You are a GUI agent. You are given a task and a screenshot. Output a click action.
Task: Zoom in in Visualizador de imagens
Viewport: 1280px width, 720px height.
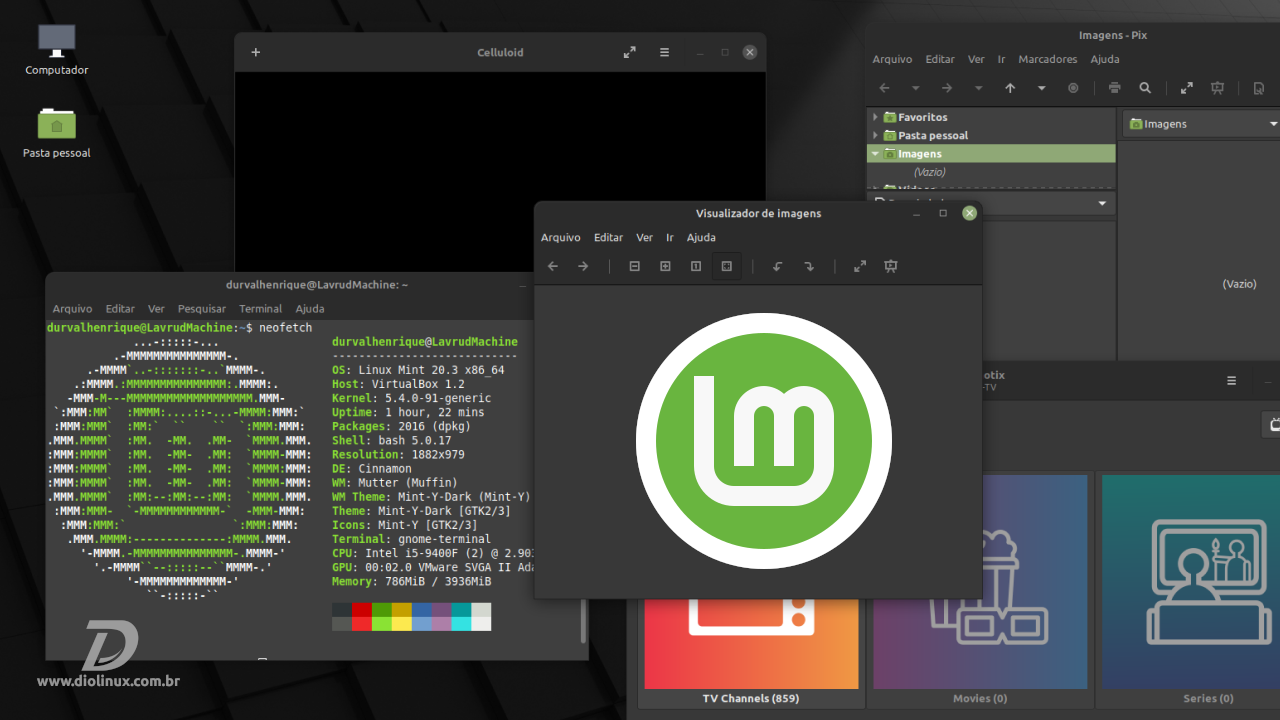pyautogui.click(x=665, y=266)
